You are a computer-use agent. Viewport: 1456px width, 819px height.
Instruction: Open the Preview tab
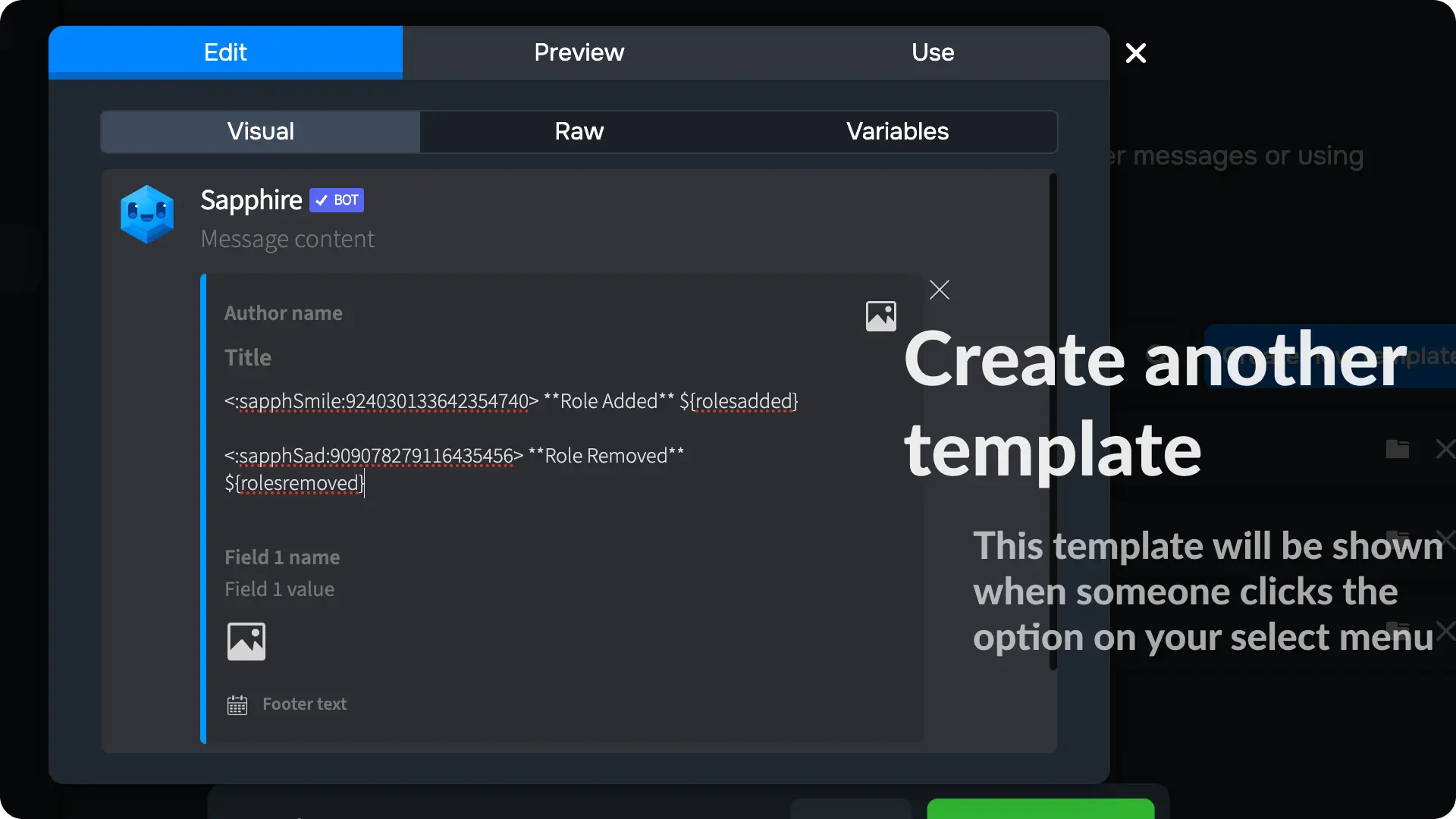point(579,52)
